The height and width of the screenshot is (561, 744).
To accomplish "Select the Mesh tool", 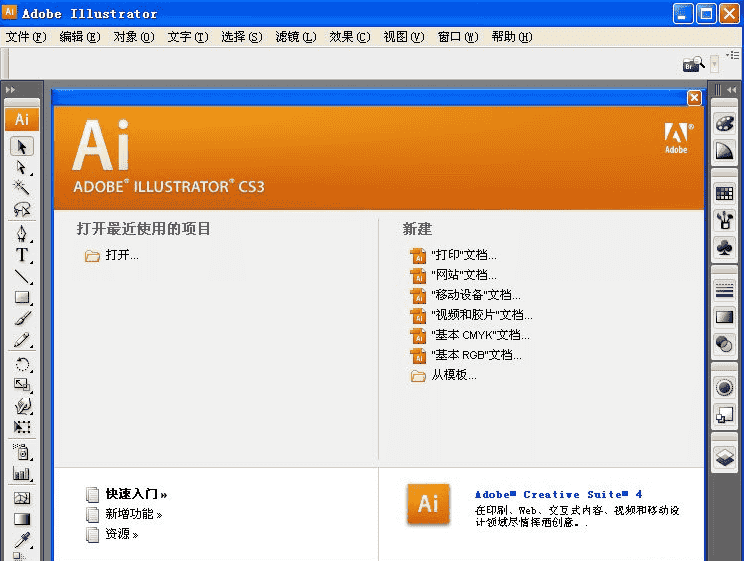I will [22, 497].
